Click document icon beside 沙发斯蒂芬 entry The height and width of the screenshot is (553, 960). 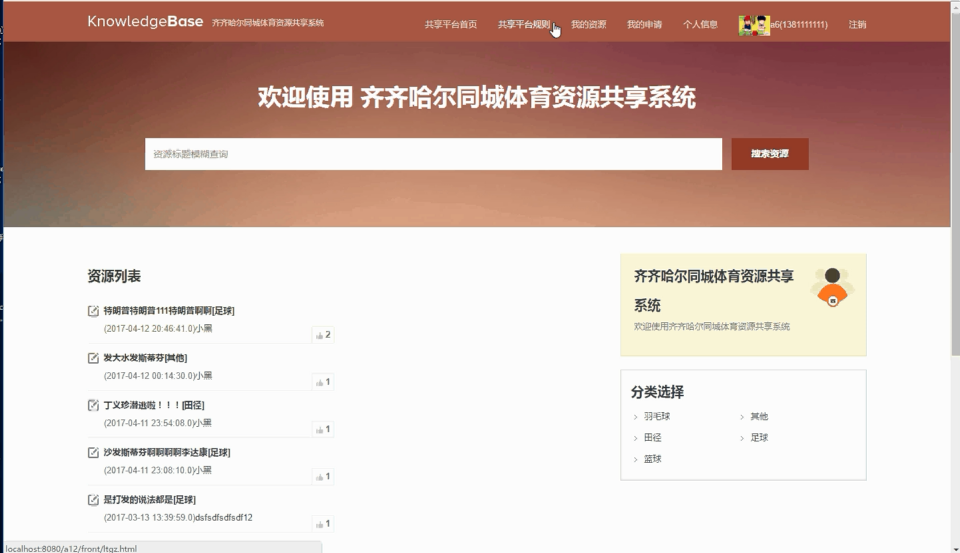pos(93,453)
